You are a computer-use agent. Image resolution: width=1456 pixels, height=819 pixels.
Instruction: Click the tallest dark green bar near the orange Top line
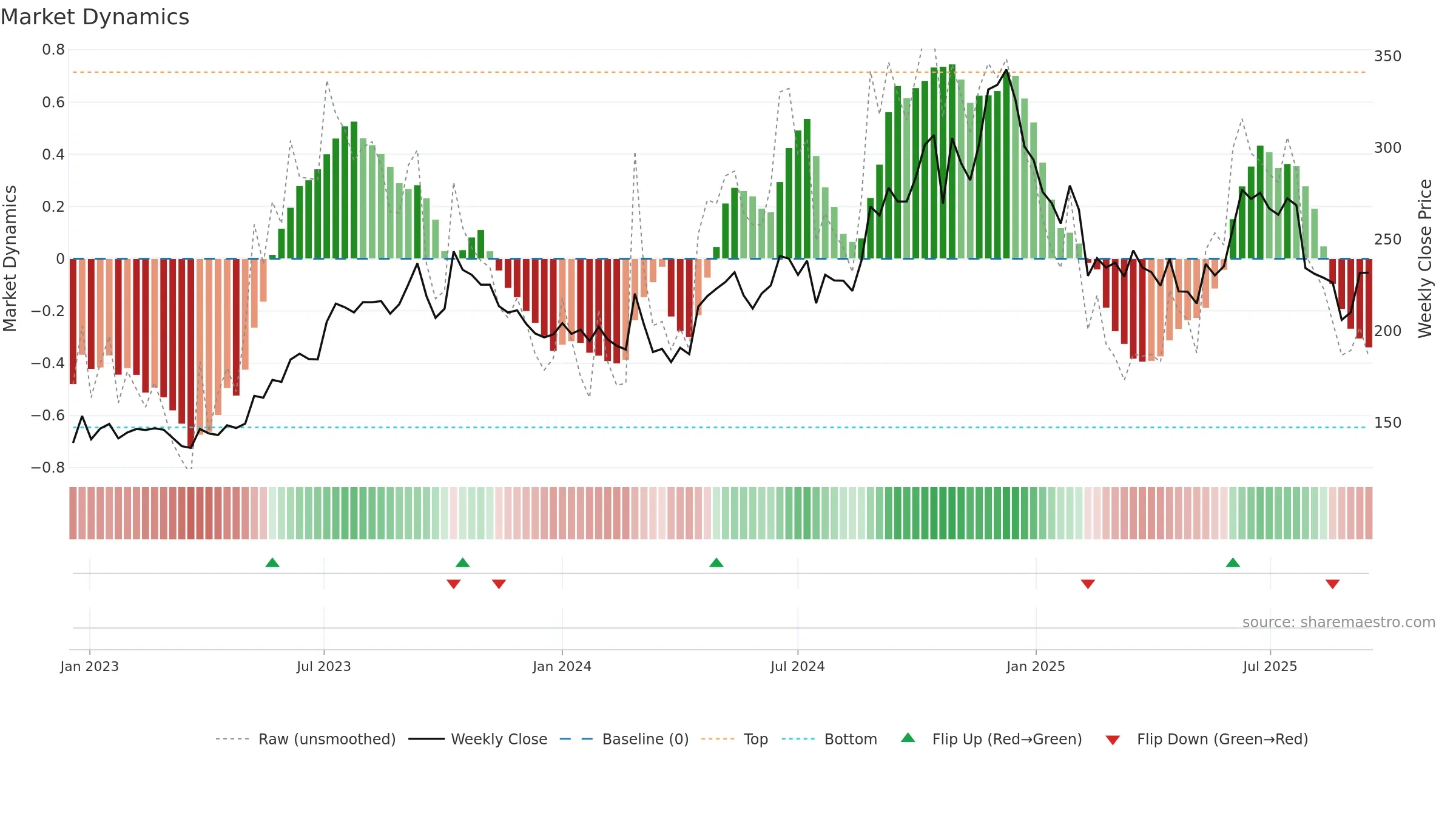coord(952,161)
